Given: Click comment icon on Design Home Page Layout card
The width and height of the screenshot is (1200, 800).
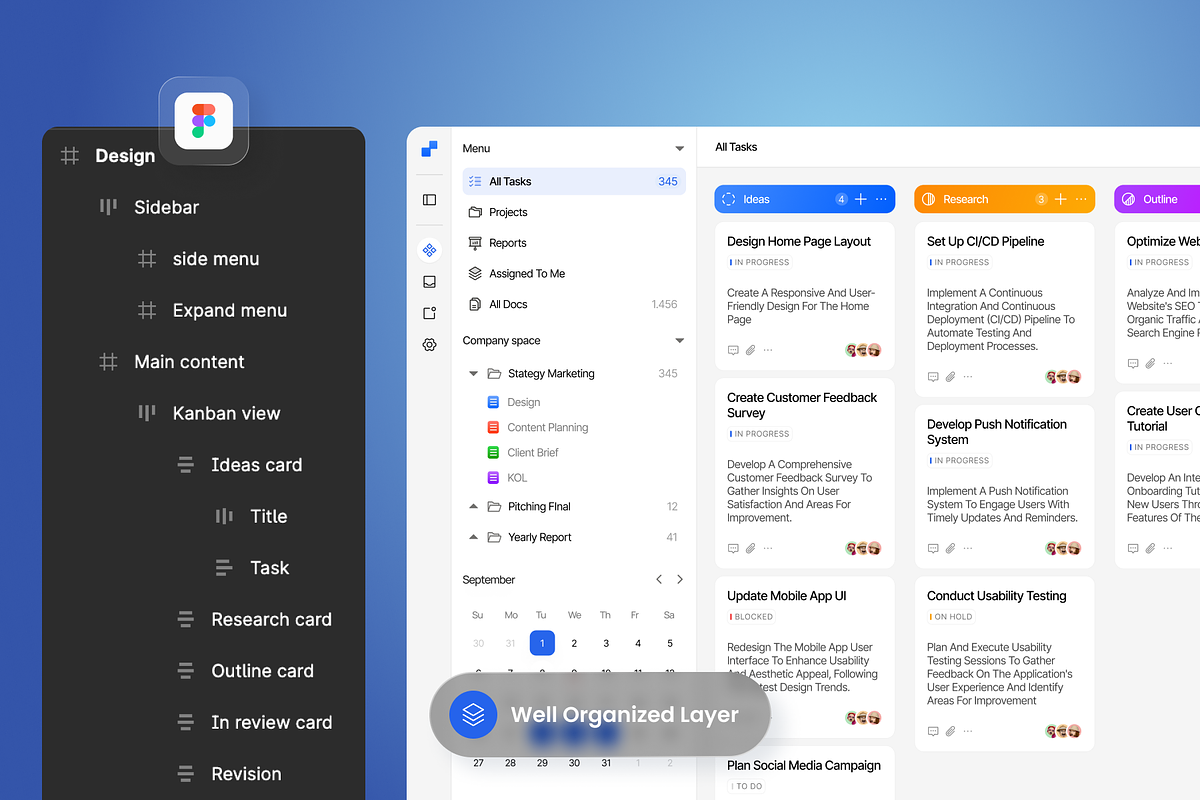Looking at the screenshot, I should tap(733, 350).
